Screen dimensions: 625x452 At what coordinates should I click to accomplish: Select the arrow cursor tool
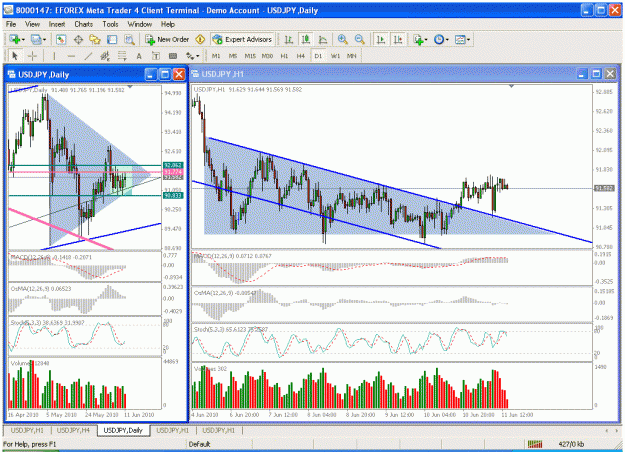[15, 56]
